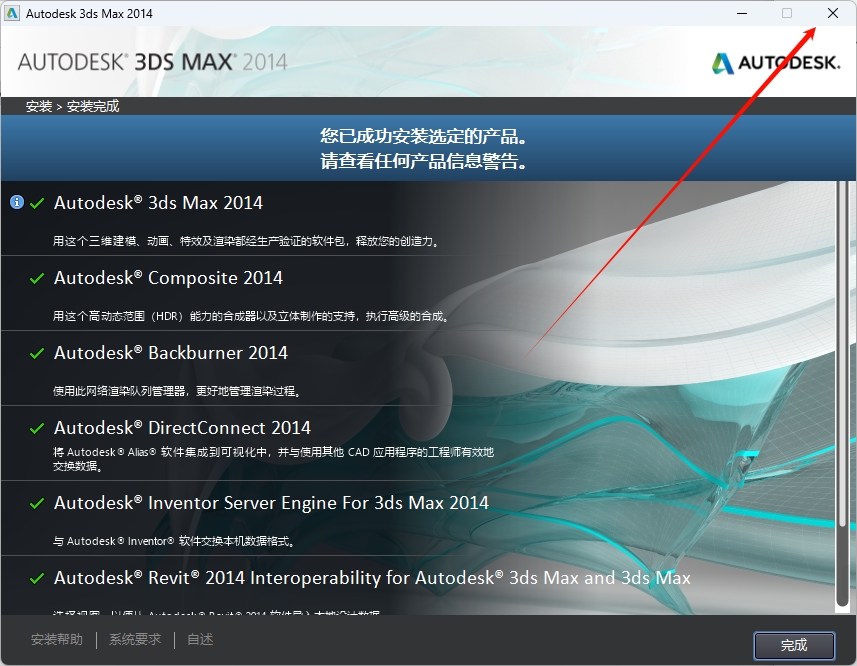Click the green checkmark beside Autodesk 3ds Max 2014
Viewport: 857px width, 666px height.
38,203
